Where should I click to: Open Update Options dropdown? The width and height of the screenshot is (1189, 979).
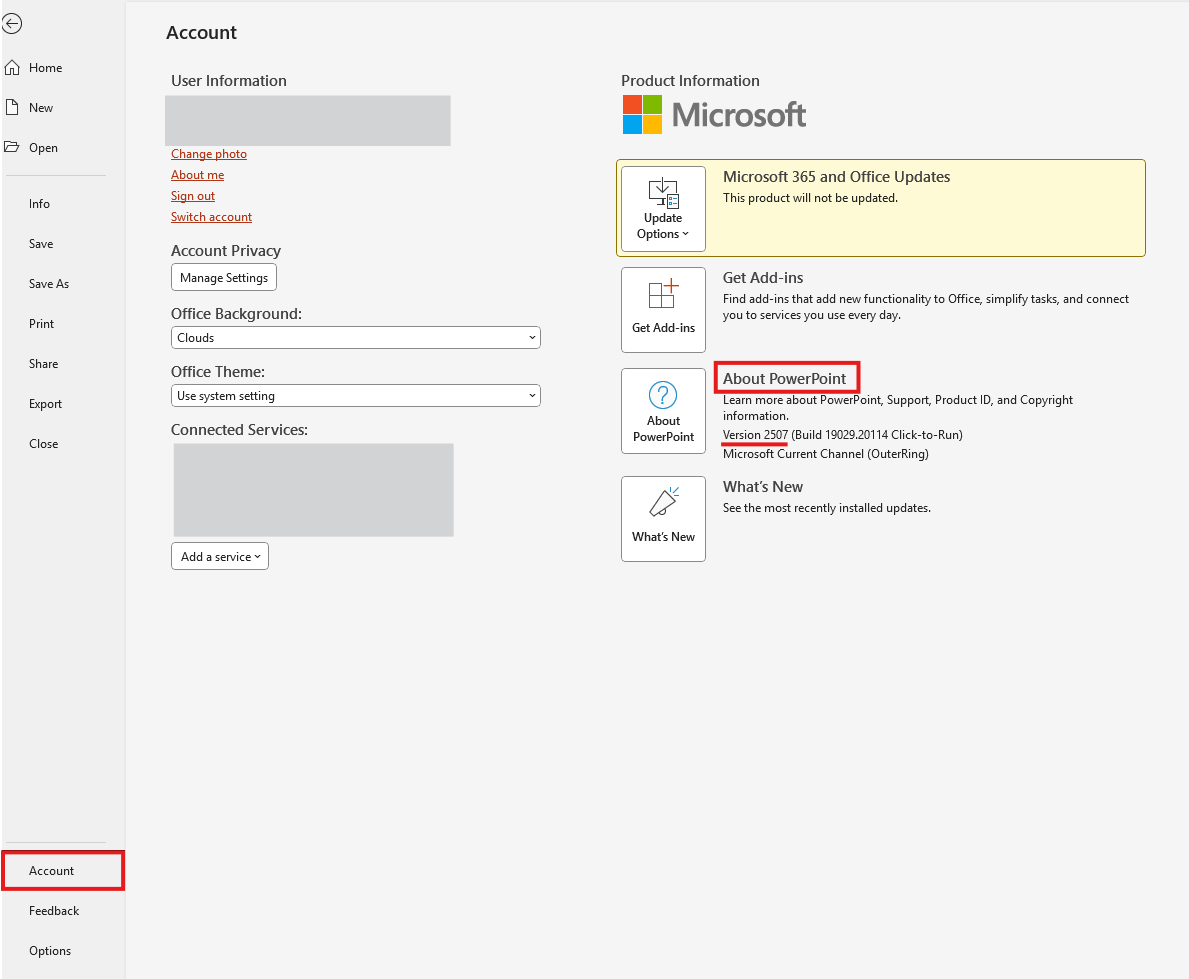(663, 209)
